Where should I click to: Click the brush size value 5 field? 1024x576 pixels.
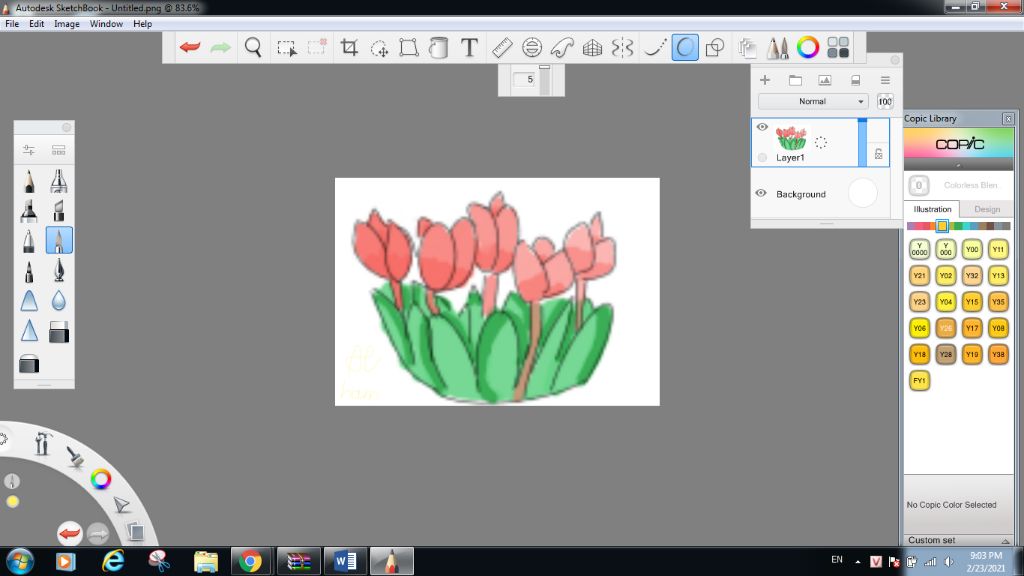524,80
